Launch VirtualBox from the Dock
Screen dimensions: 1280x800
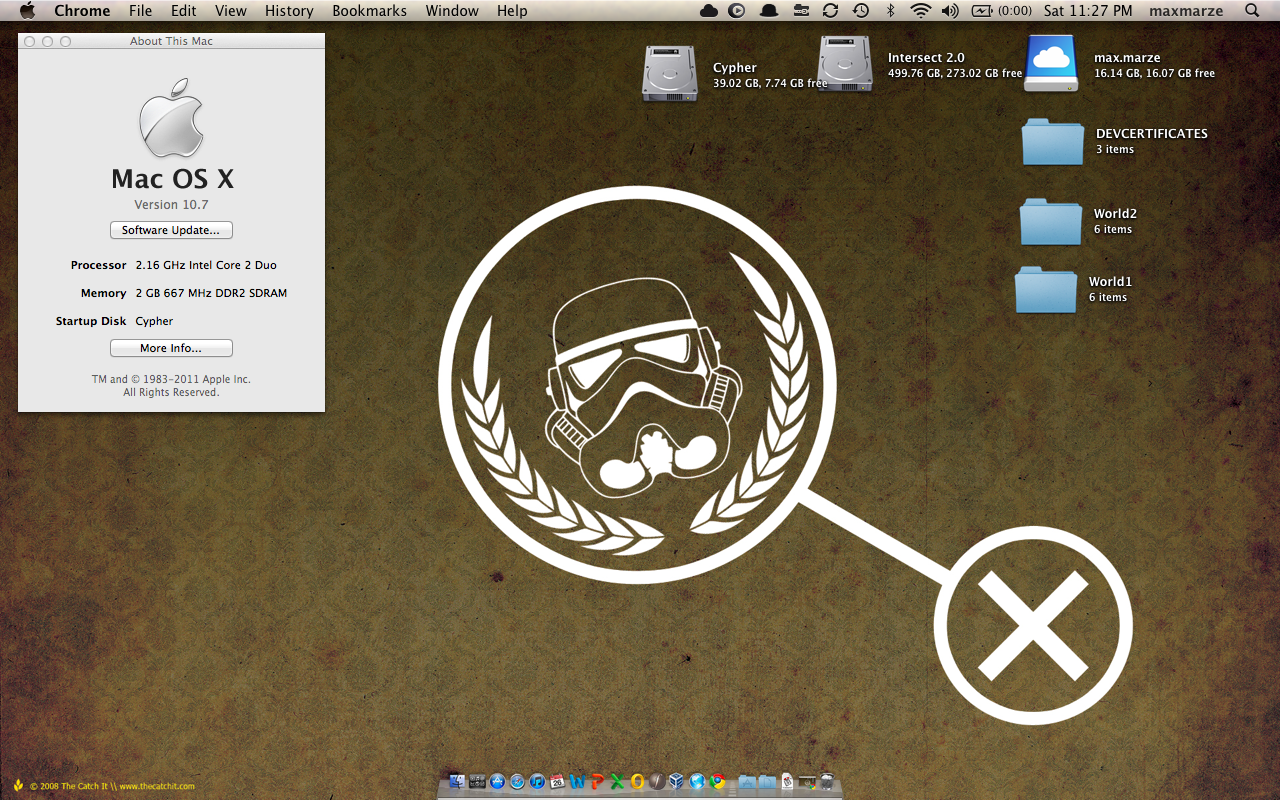pos(676,781)
